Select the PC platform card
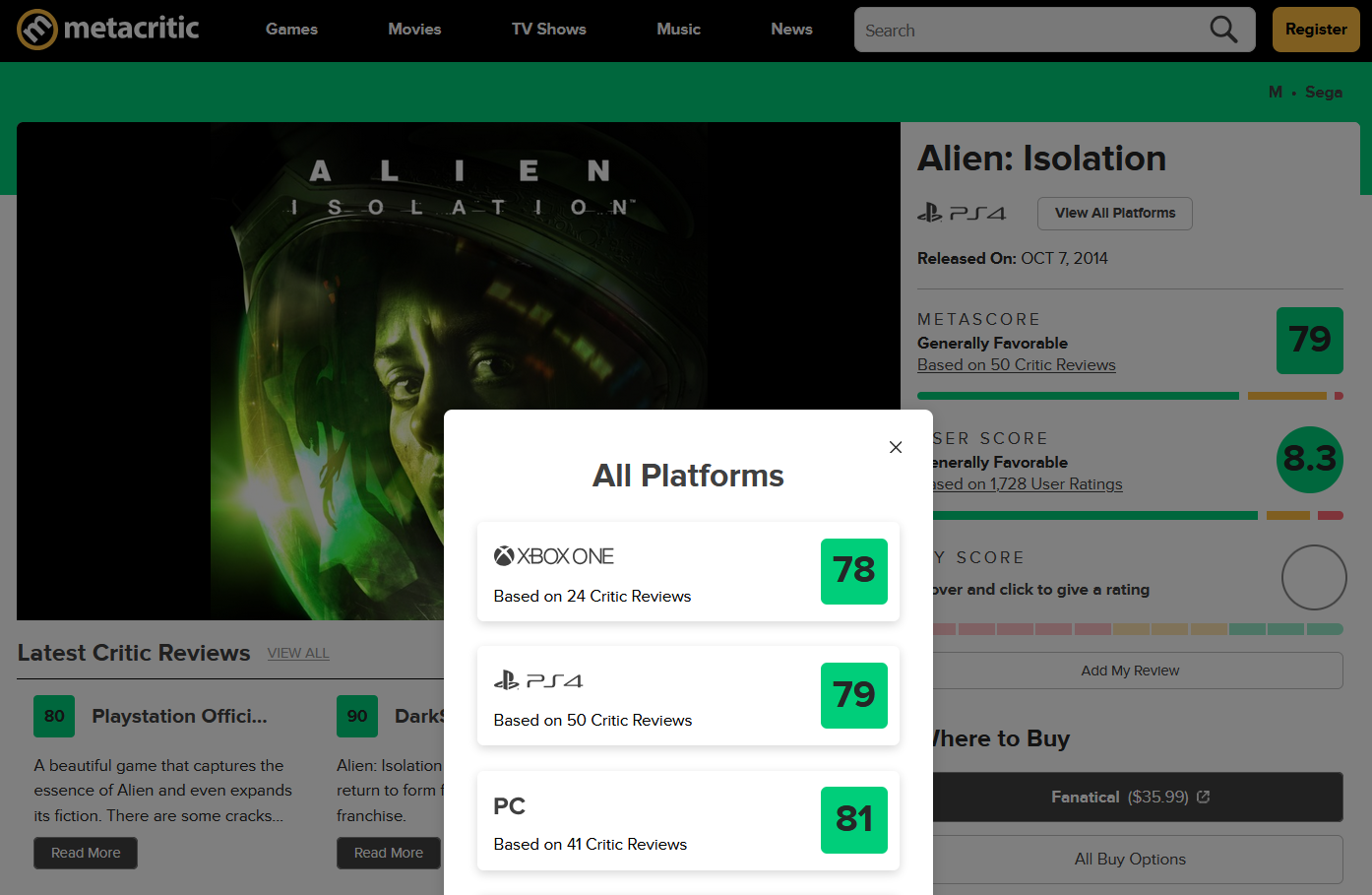1372x895 pixels. (688, 820)
